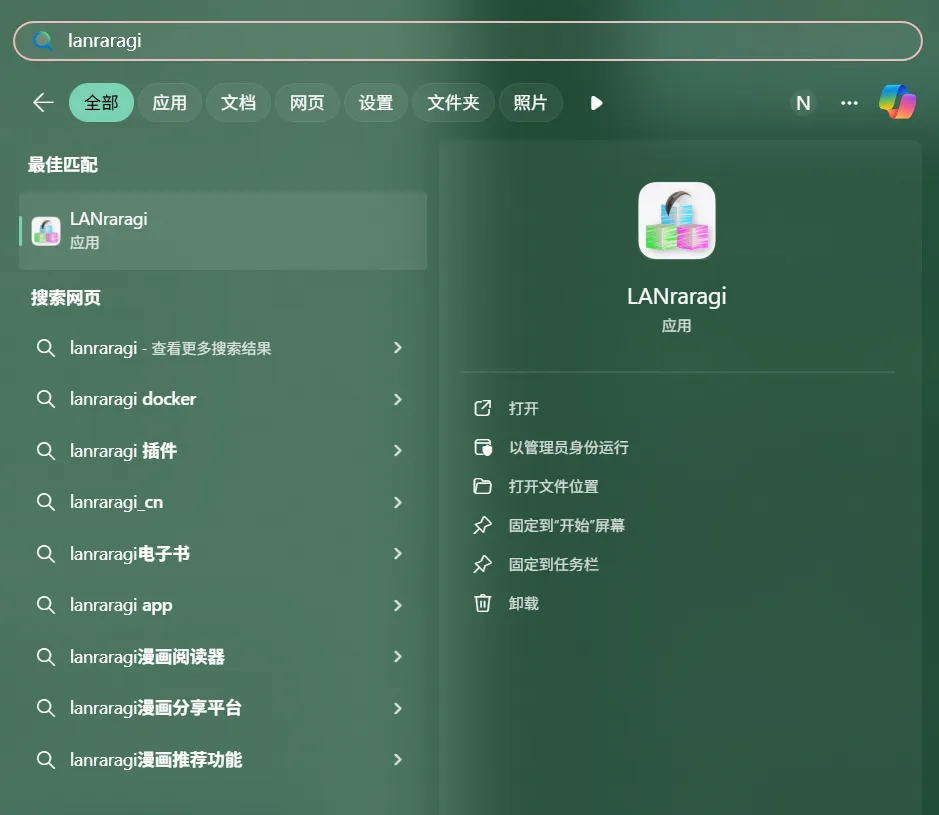Image resolution: width=939 pixels, height=815 pixels.
Task: Open web search for lanraragi漫画阅读器
Action: (147, 657)
